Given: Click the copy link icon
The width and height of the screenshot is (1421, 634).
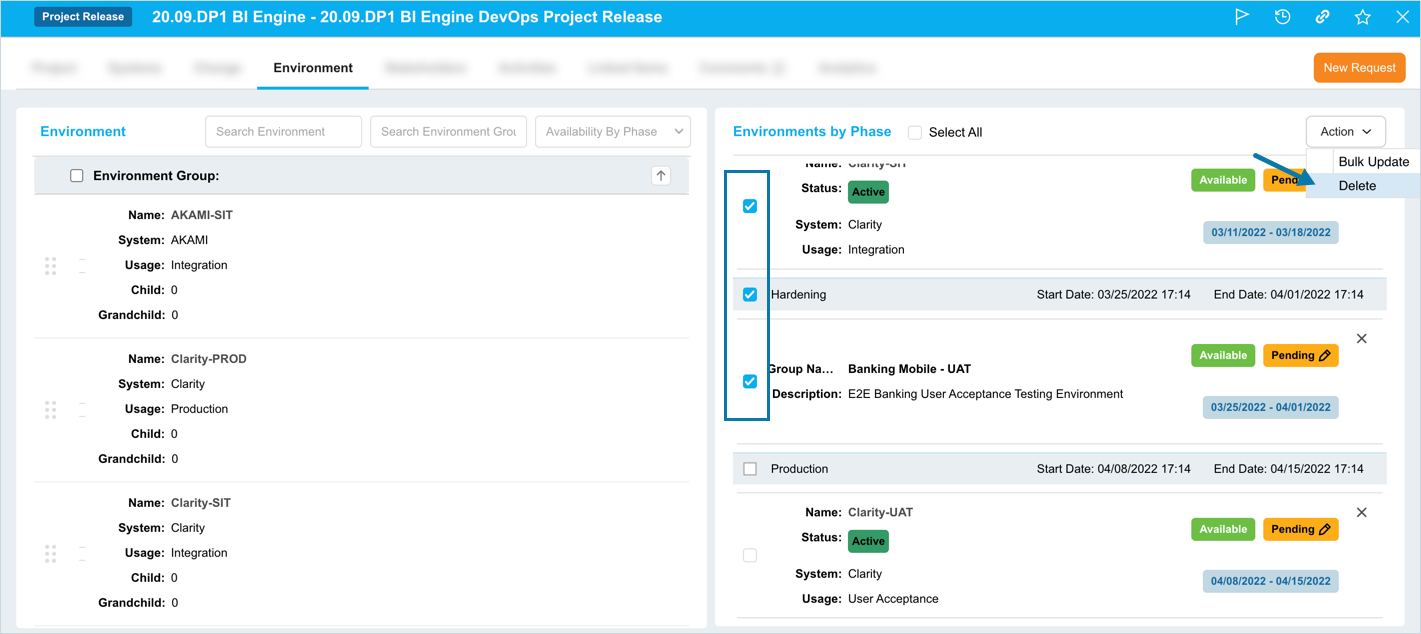Looking at the screenshot, I should [x=1322, y=17].
